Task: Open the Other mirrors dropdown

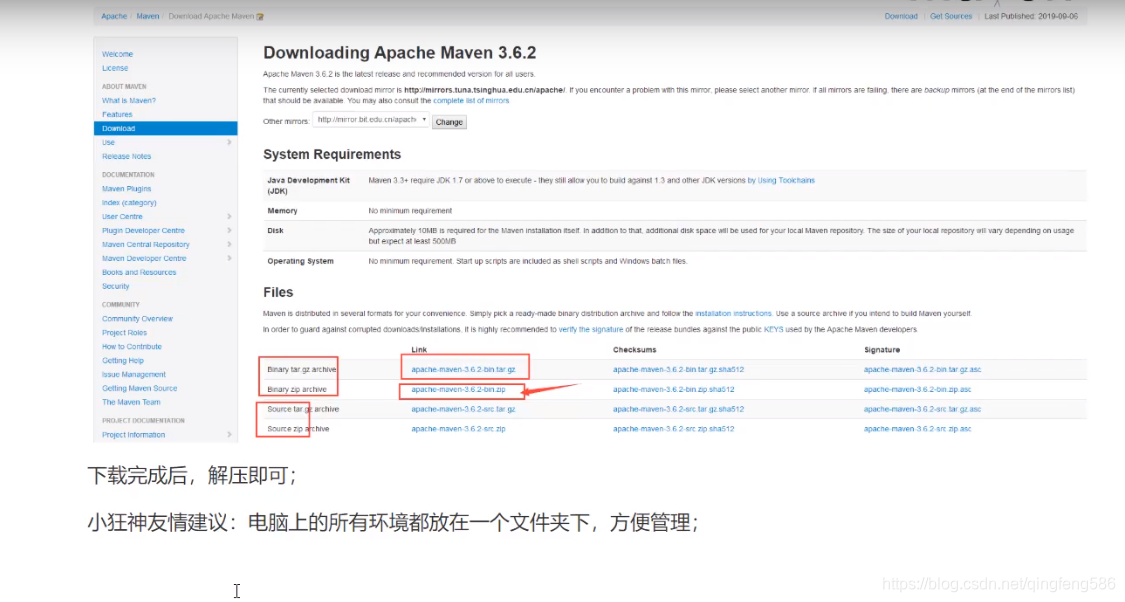Action: 371,120
